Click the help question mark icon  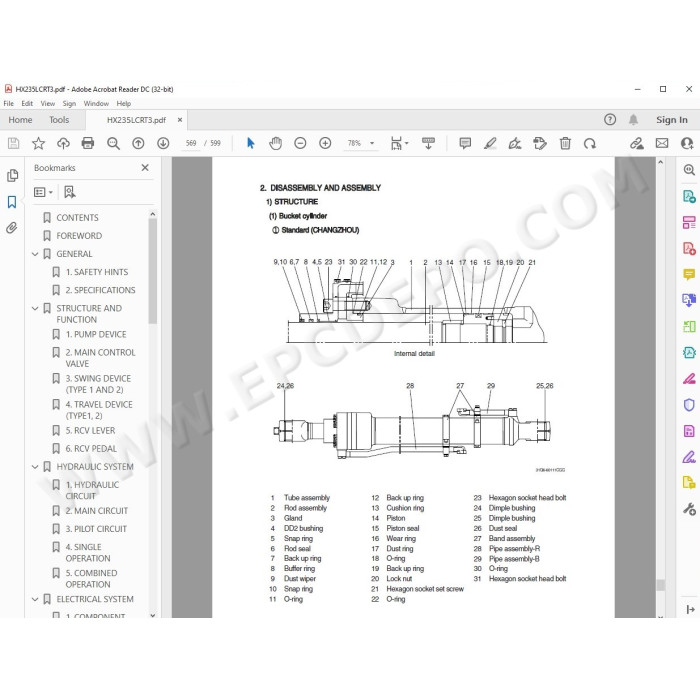coord(610,120)
